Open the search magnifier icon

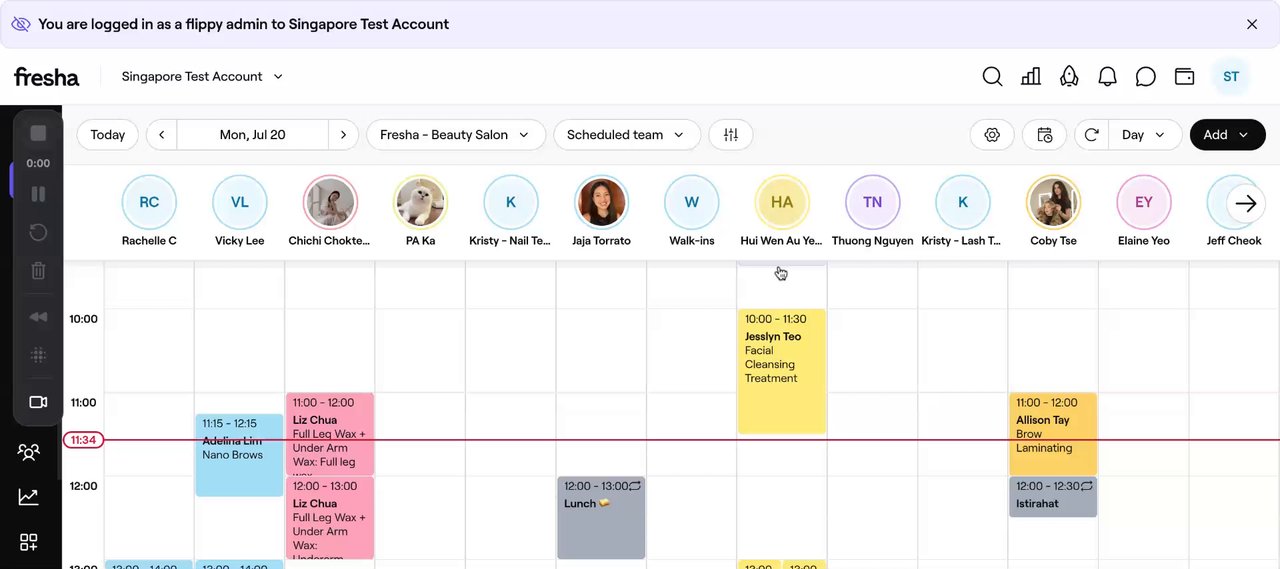pos(992,77)
